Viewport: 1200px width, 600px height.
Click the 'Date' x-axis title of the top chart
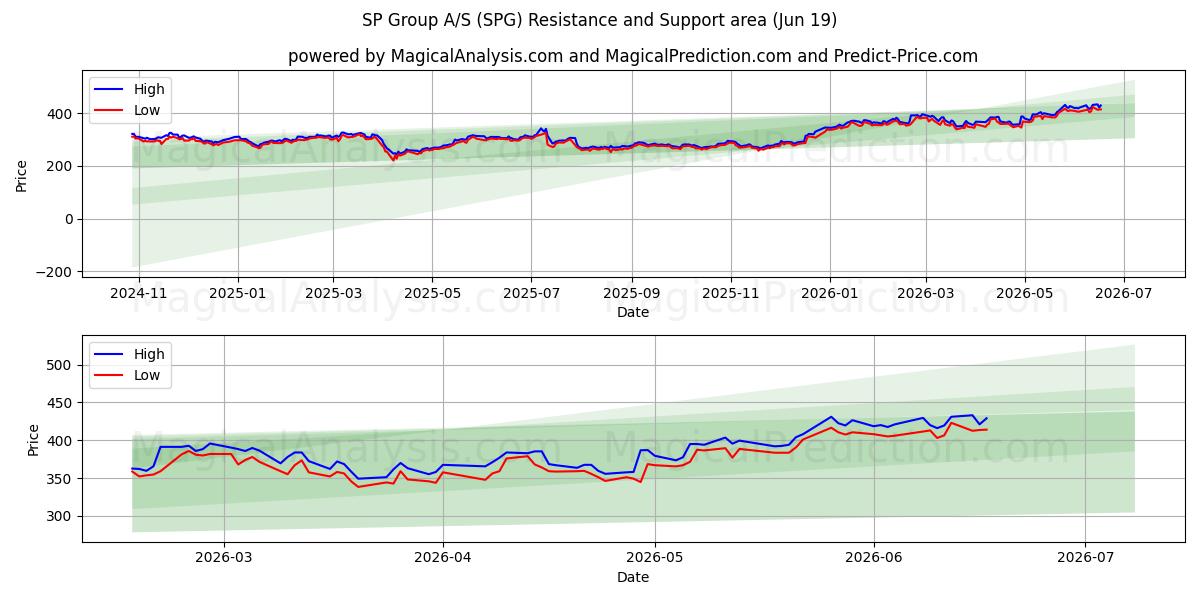pos(633,313)
